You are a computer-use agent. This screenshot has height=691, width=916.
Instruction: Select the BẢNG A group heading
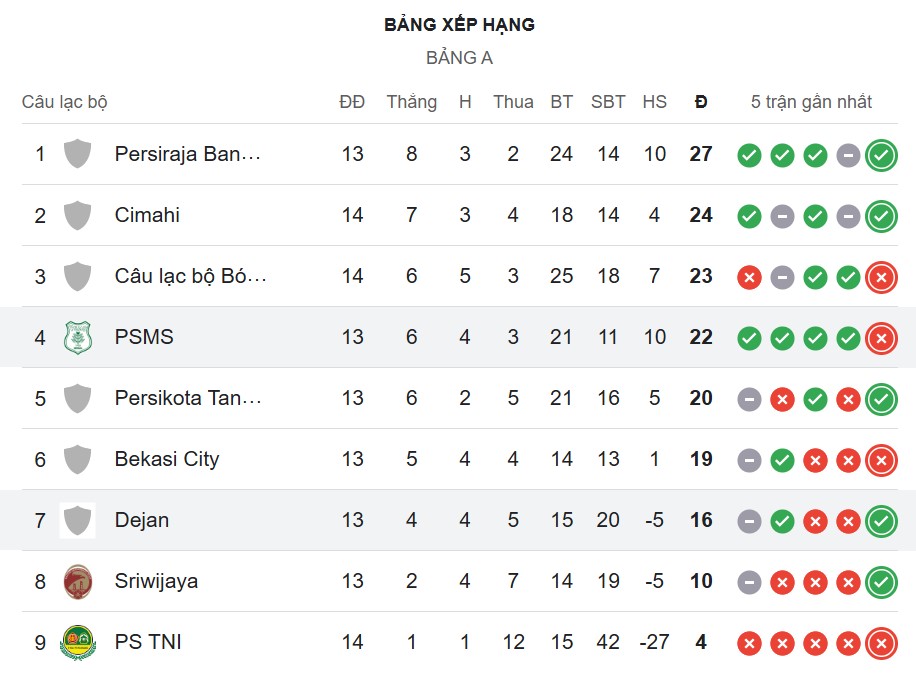point(458,58)
